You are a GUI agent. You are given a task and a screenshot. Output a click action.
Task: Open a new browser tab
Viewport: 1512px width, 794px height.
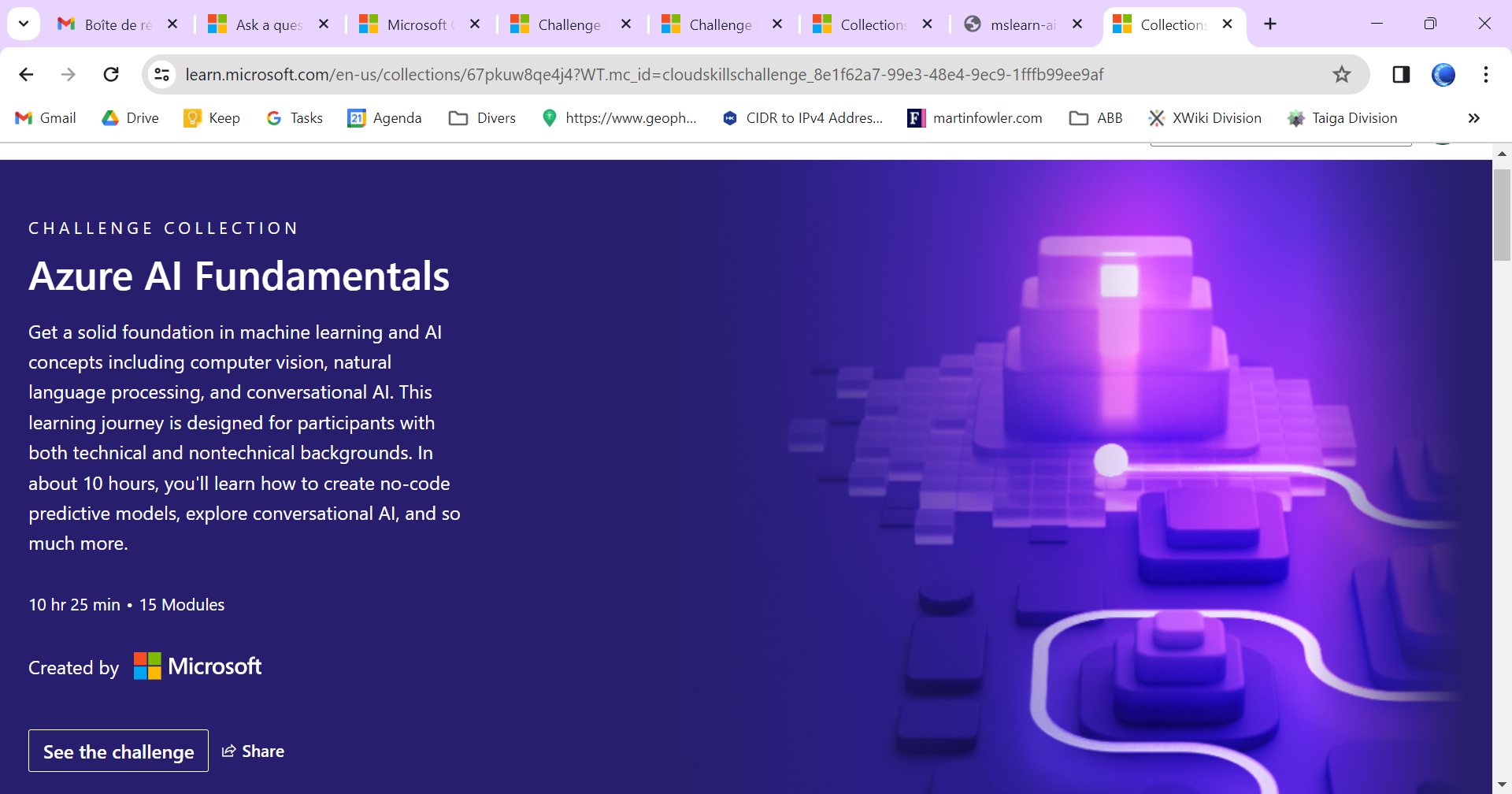1270,24
